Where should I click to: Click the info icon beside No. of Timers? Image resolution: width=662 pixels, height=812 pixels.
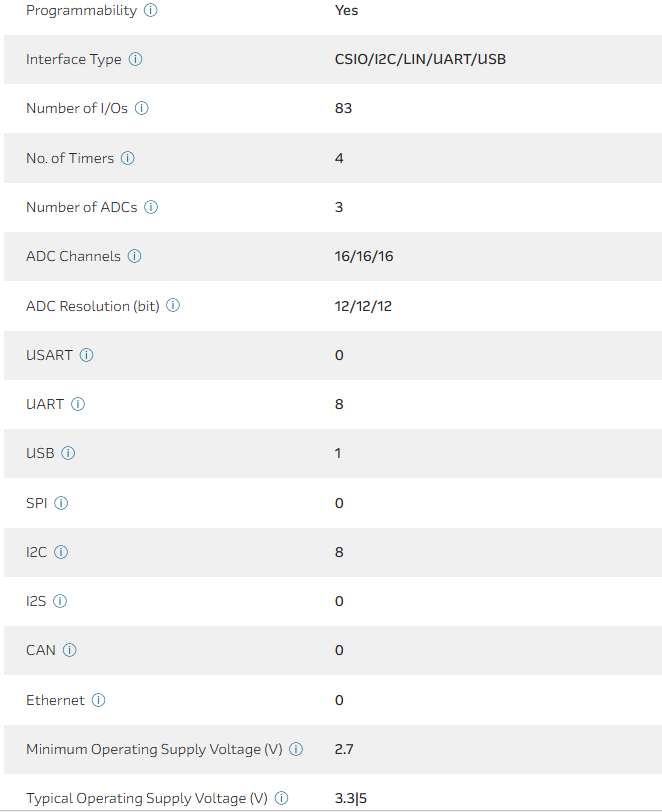click(x=128, y=158)
